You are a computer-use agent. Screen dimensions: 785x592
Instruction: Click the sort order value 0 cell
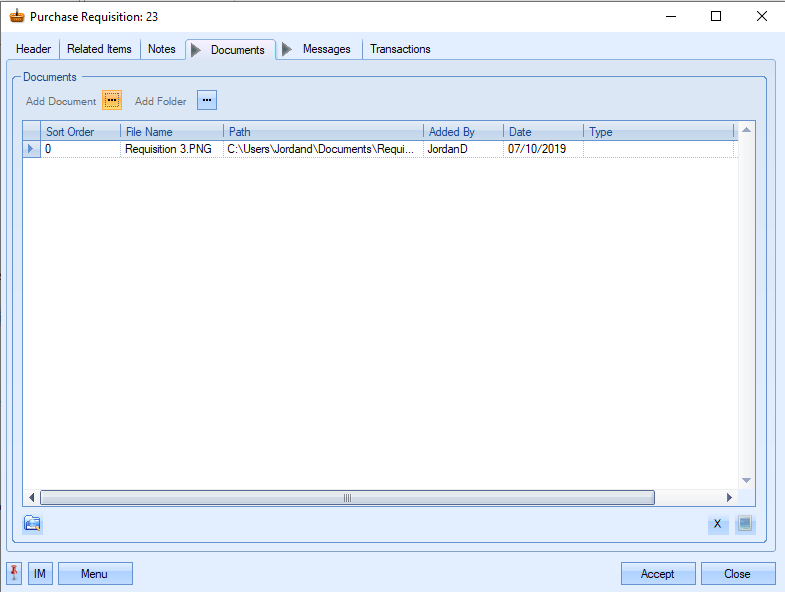81,149
